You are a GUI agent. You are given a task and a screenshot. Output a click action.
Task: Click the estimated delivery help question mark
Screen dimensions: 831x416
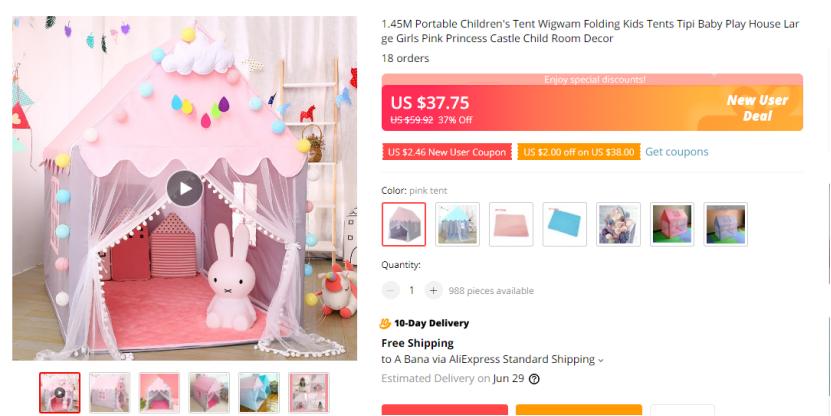pyautogui.click(x=534, y=379)
